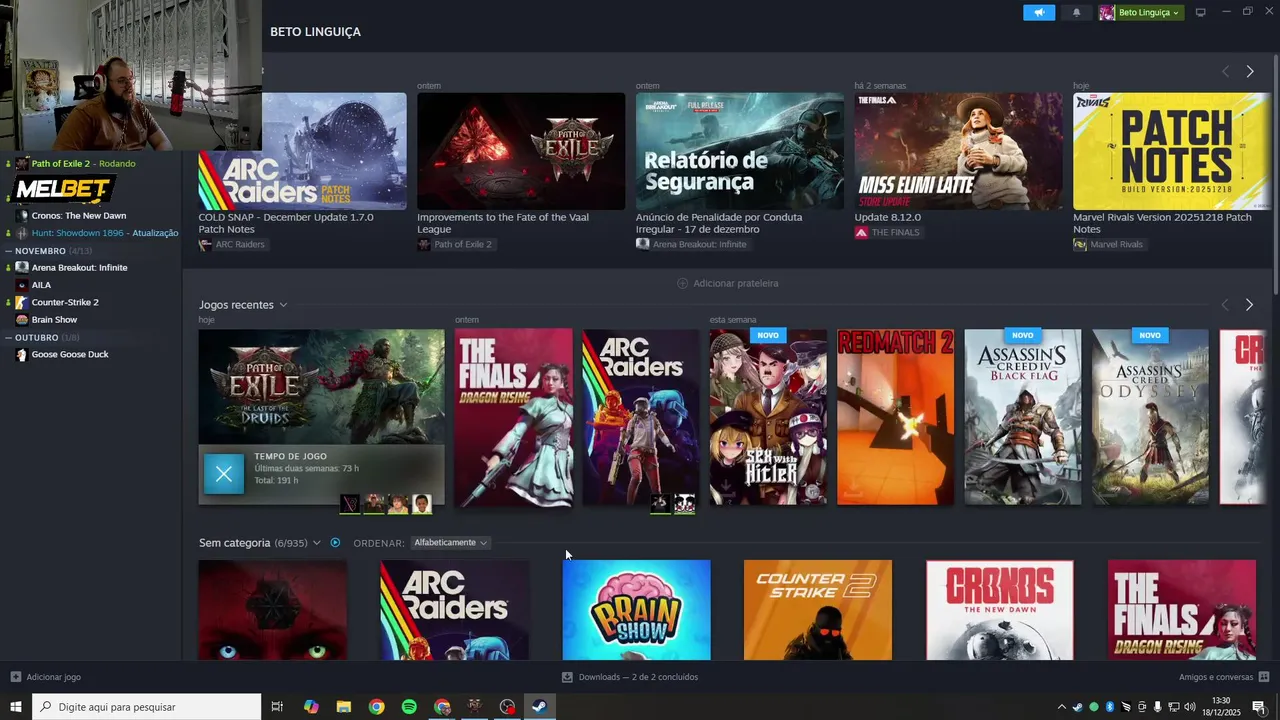Open Redmatch 2 game tile
This screenshot has height=720, width=1280.
(896, 417)
